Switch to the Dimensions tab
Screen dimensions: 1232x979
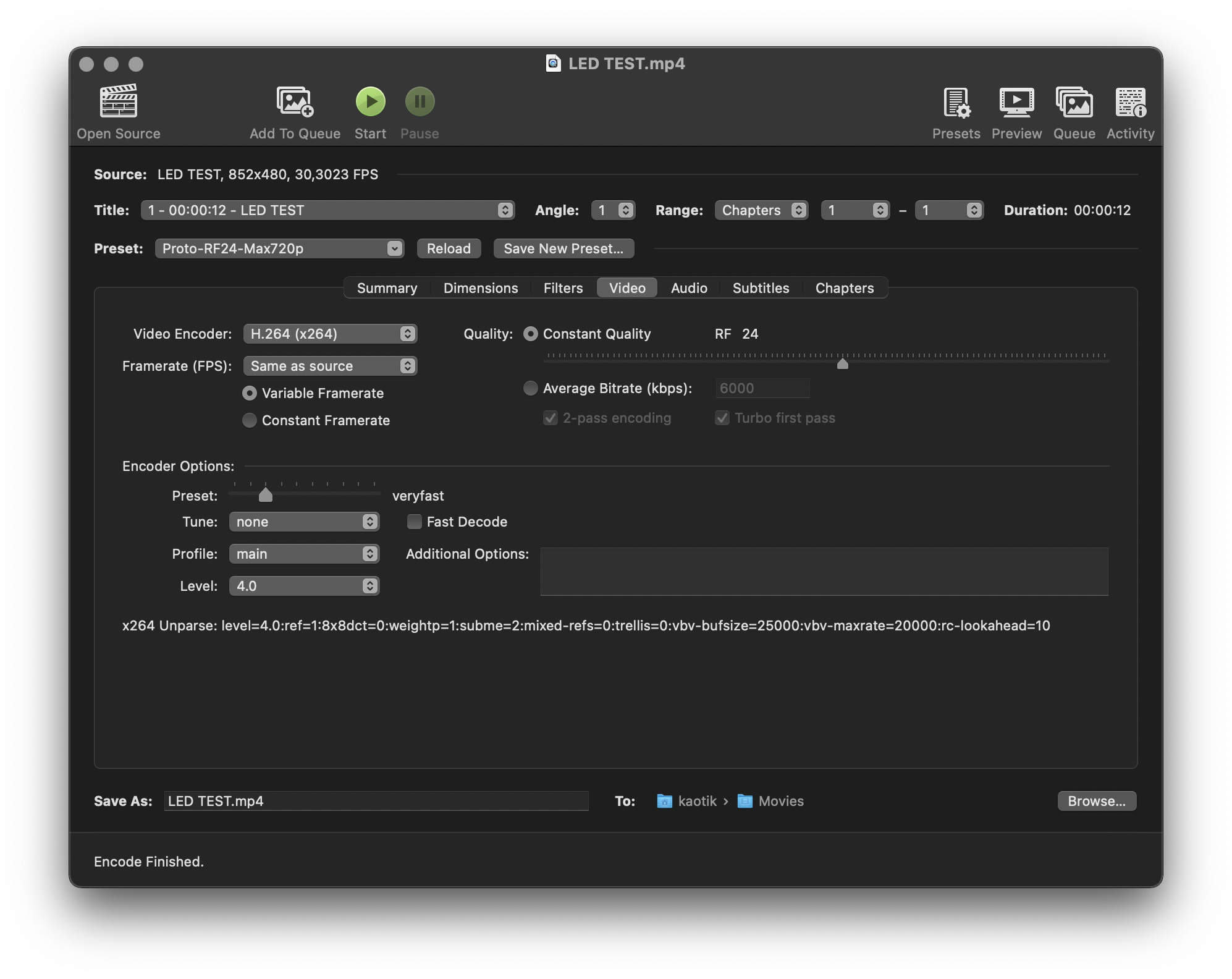[x=481, y=288]
